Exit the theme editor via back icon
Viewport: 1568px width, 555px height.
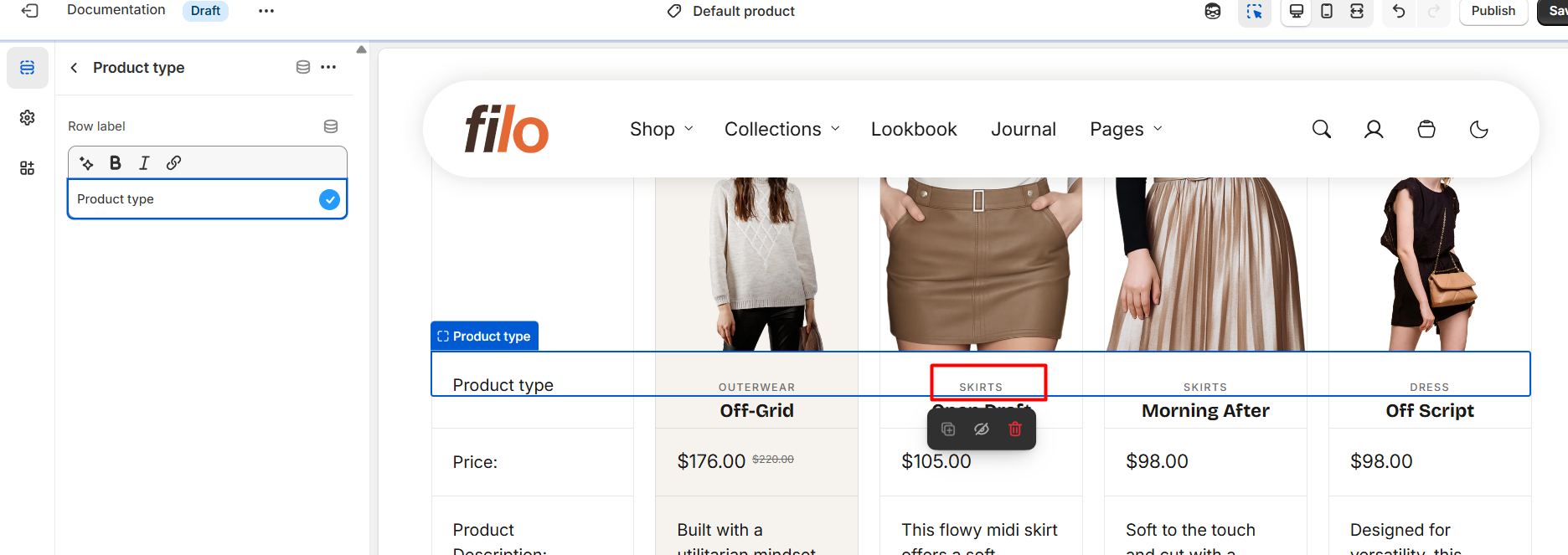(30, 11)
